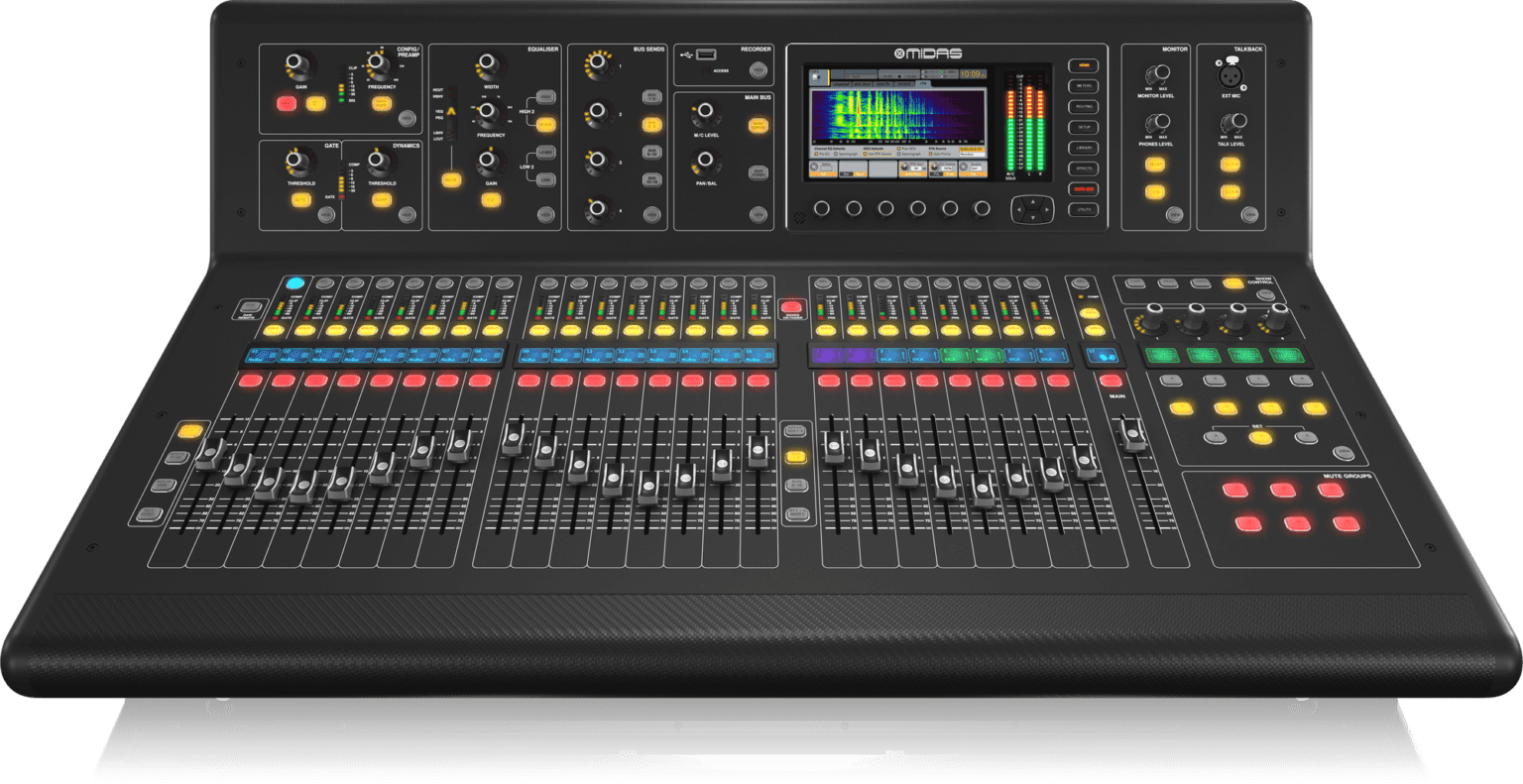The height and width of the screenshot is (784, 1523).
Task: Enable the Compressor in the Dynamics section
Action: click(x=381, y=199)
